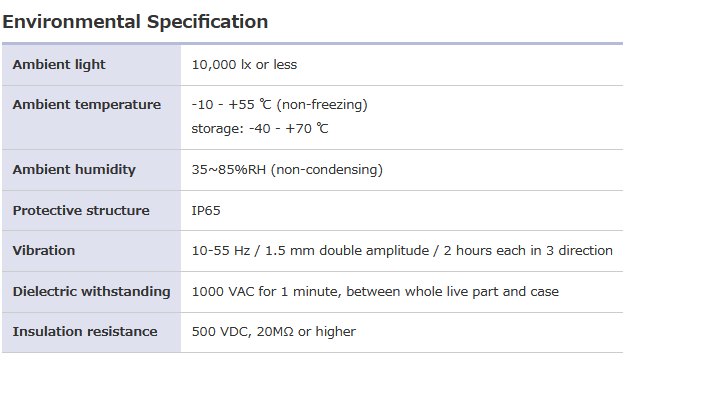Click the Environmental Specification heading

point(135,21)
